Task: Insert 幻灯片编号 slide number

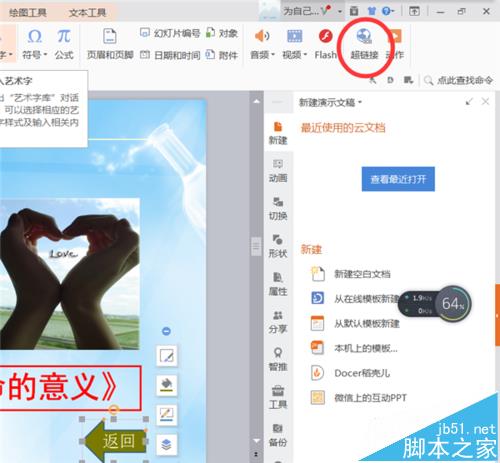Action: [x=170, y=33]
